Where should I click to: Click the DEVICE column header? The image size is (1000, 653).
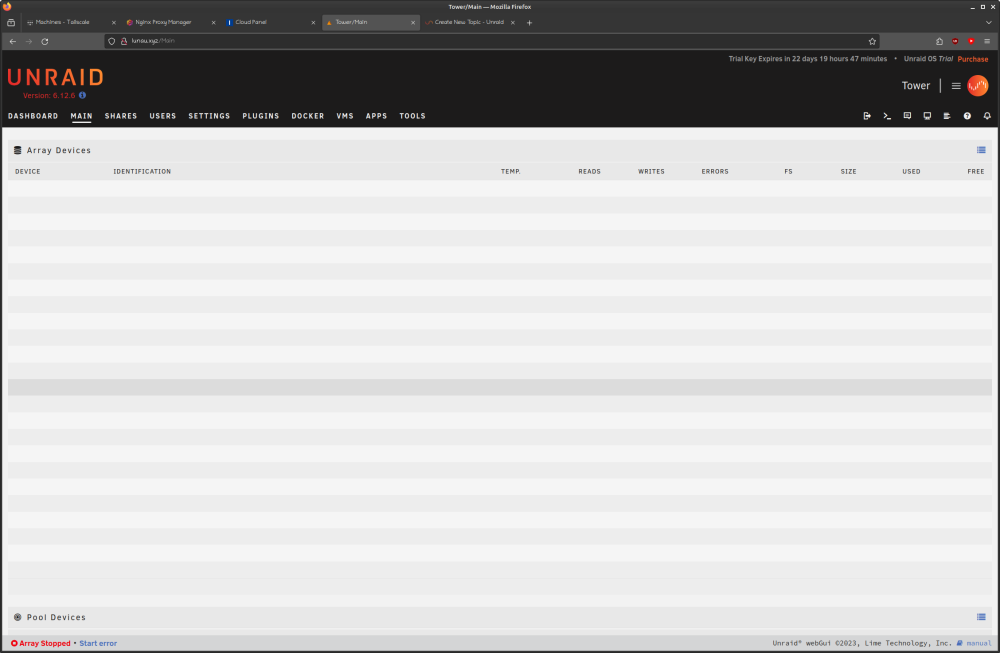[27, 172]
